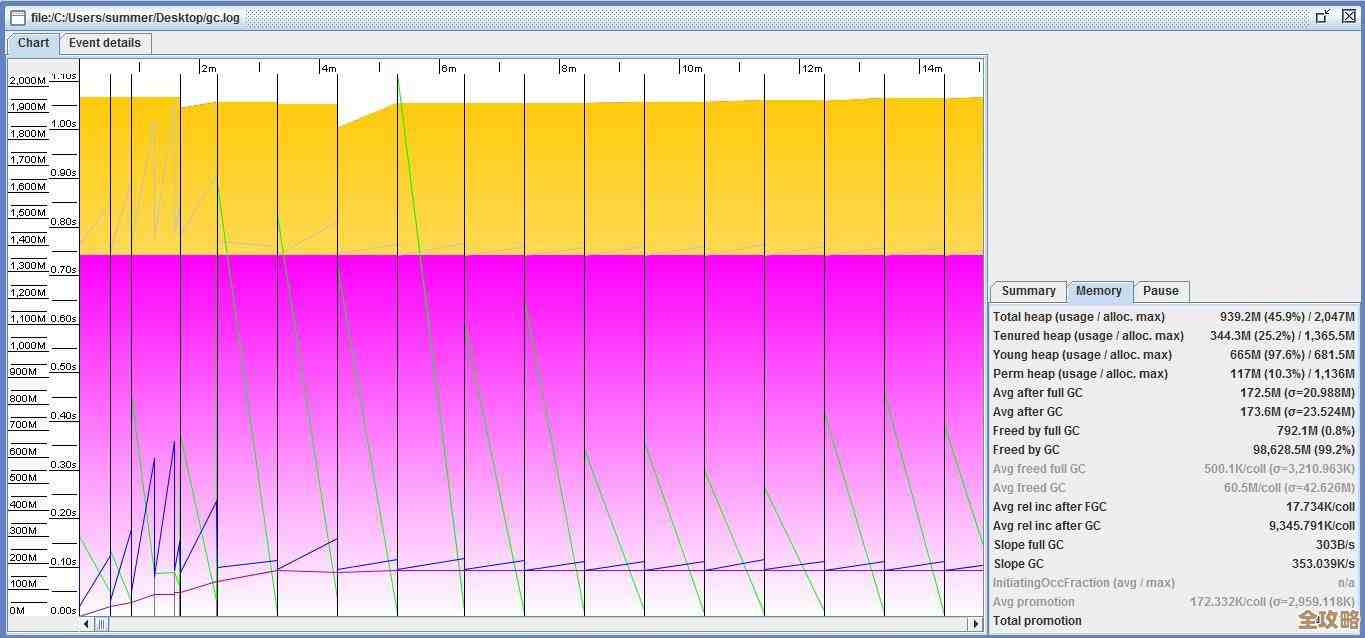Click the iconify frame icon in title bar
1365x638 pixels.
click(x=1323, y=16)
